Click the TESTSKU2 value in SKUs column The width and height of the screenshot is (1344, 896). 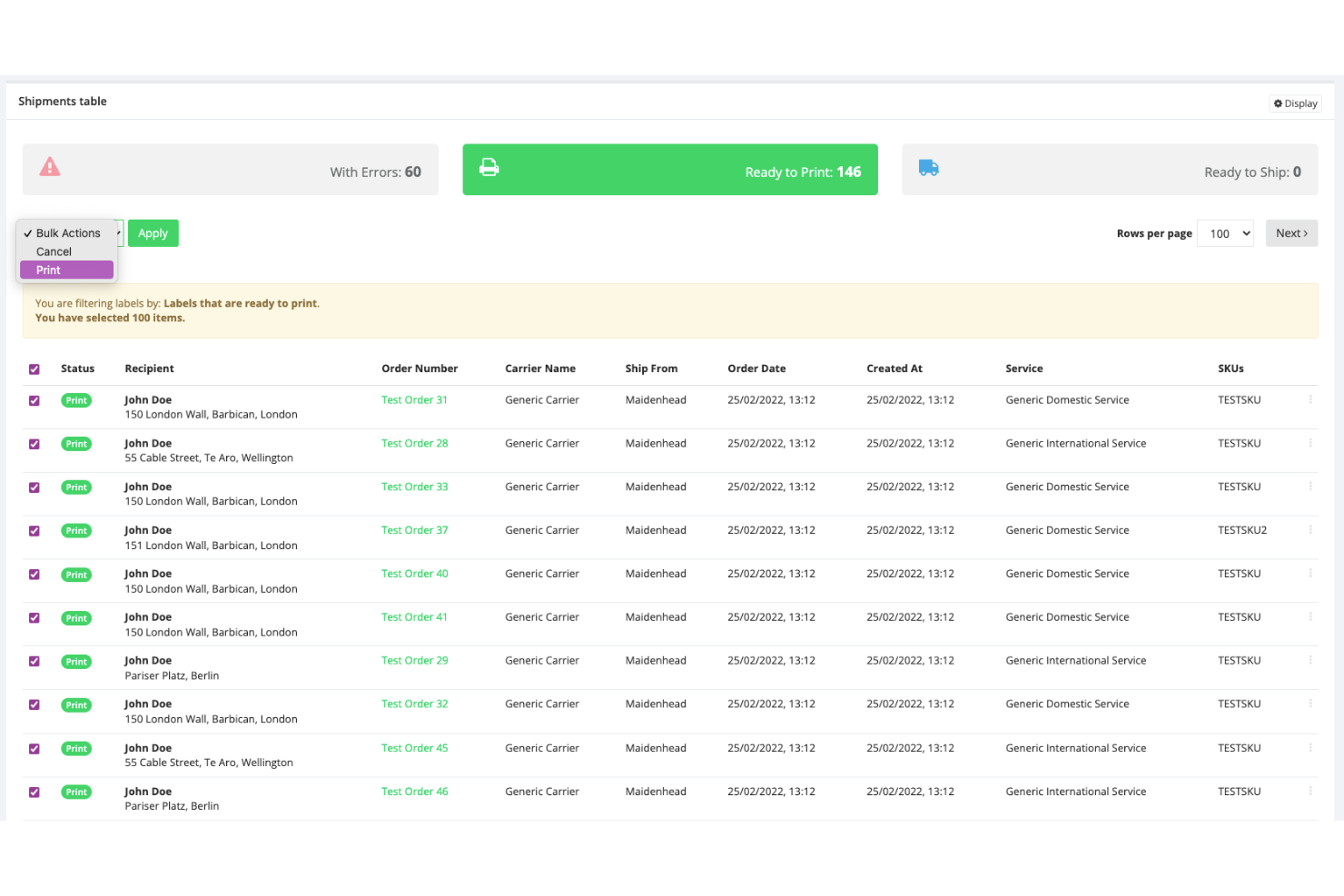pyautogui.click(x=1242, y=530)
